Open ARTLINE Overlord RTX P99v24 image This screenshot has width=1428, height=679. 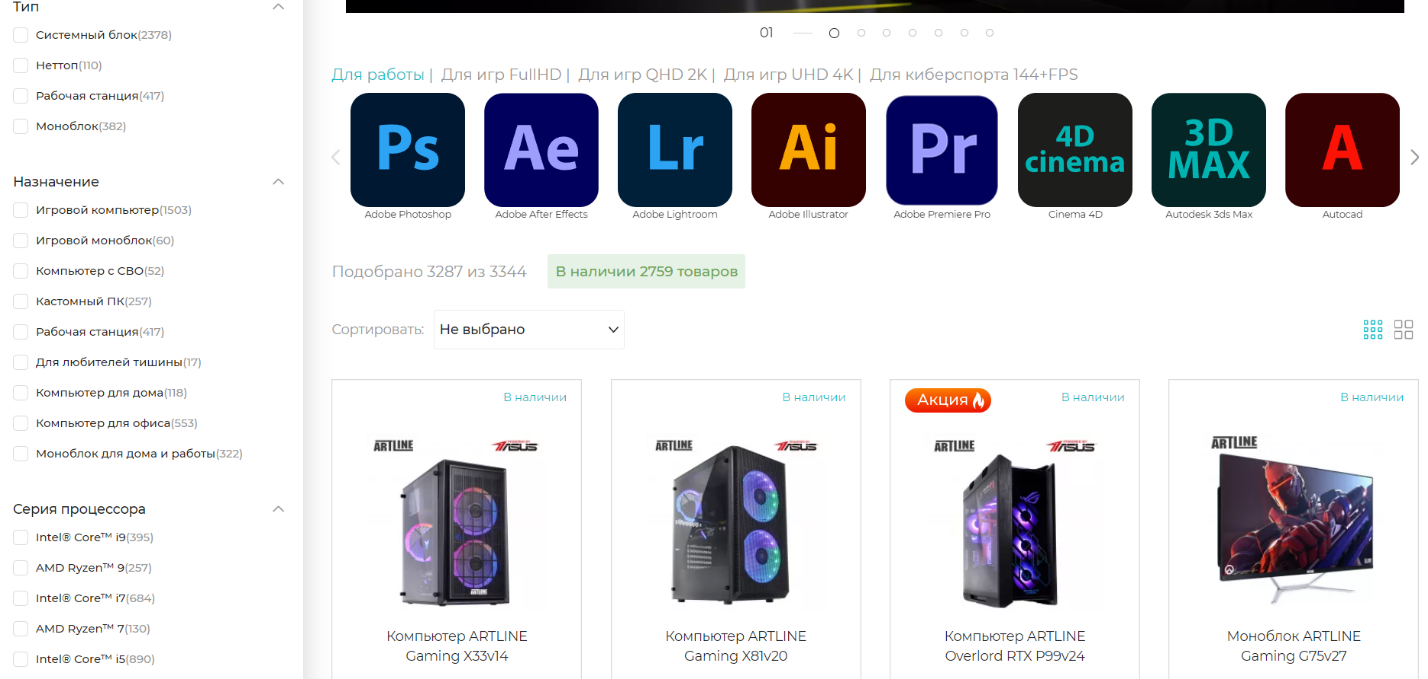(1014, 523)
